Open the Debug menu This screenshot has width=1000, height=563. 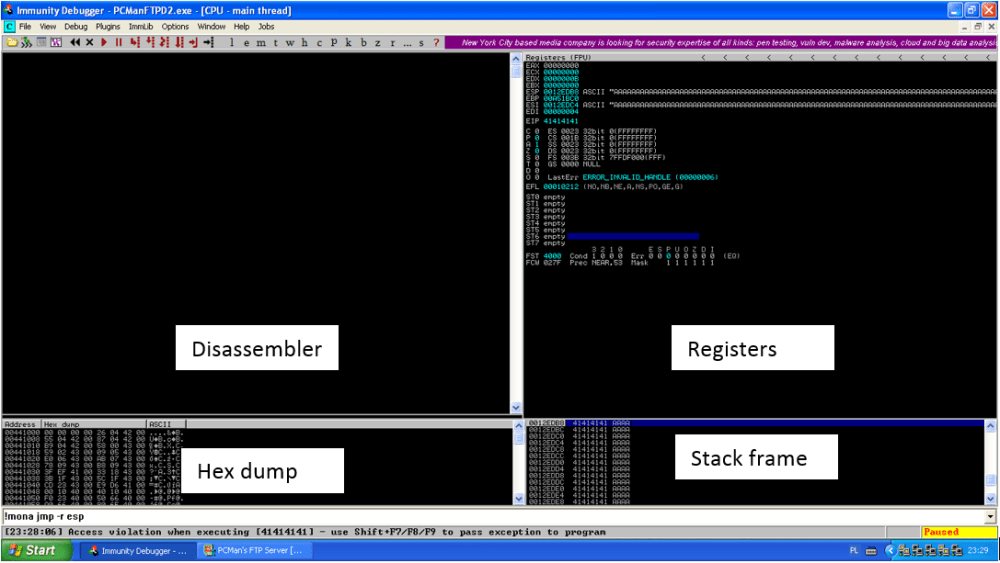75,27
